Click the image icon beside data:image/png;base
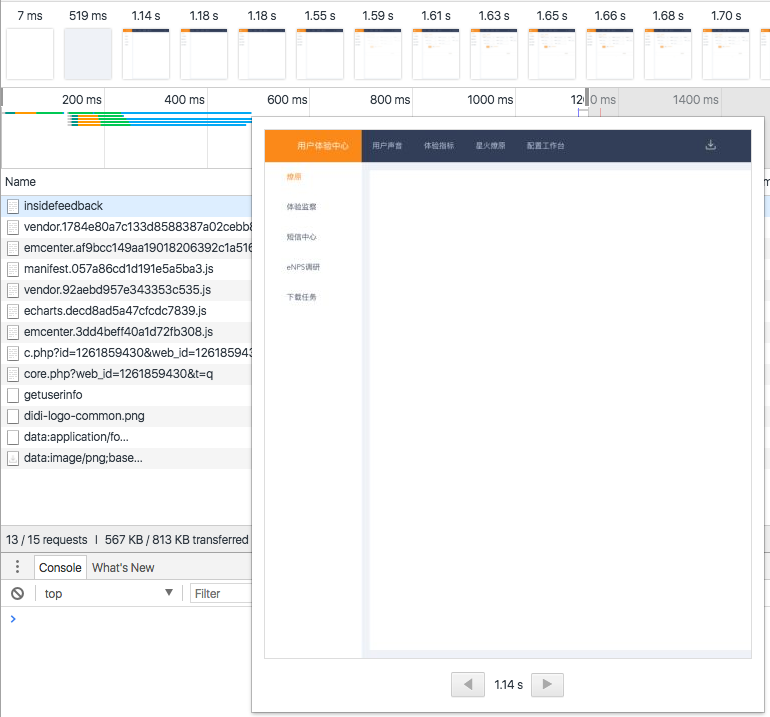Viewport: 770px width, 717px height. pyautogui.click(x=13, y=458)
